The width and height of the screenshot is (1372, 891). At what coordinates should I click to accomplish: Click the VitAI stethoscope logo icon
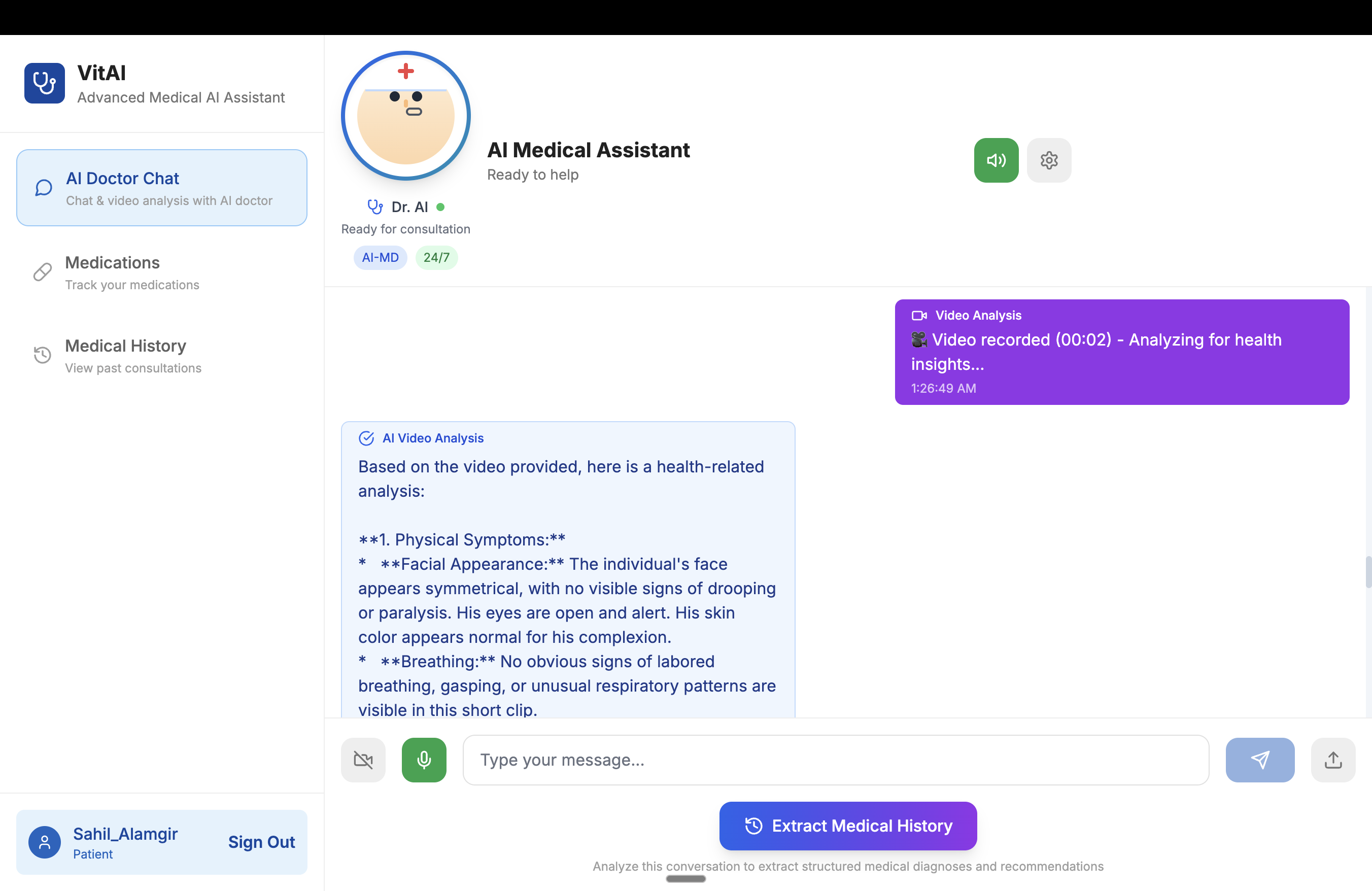[44, 83]
